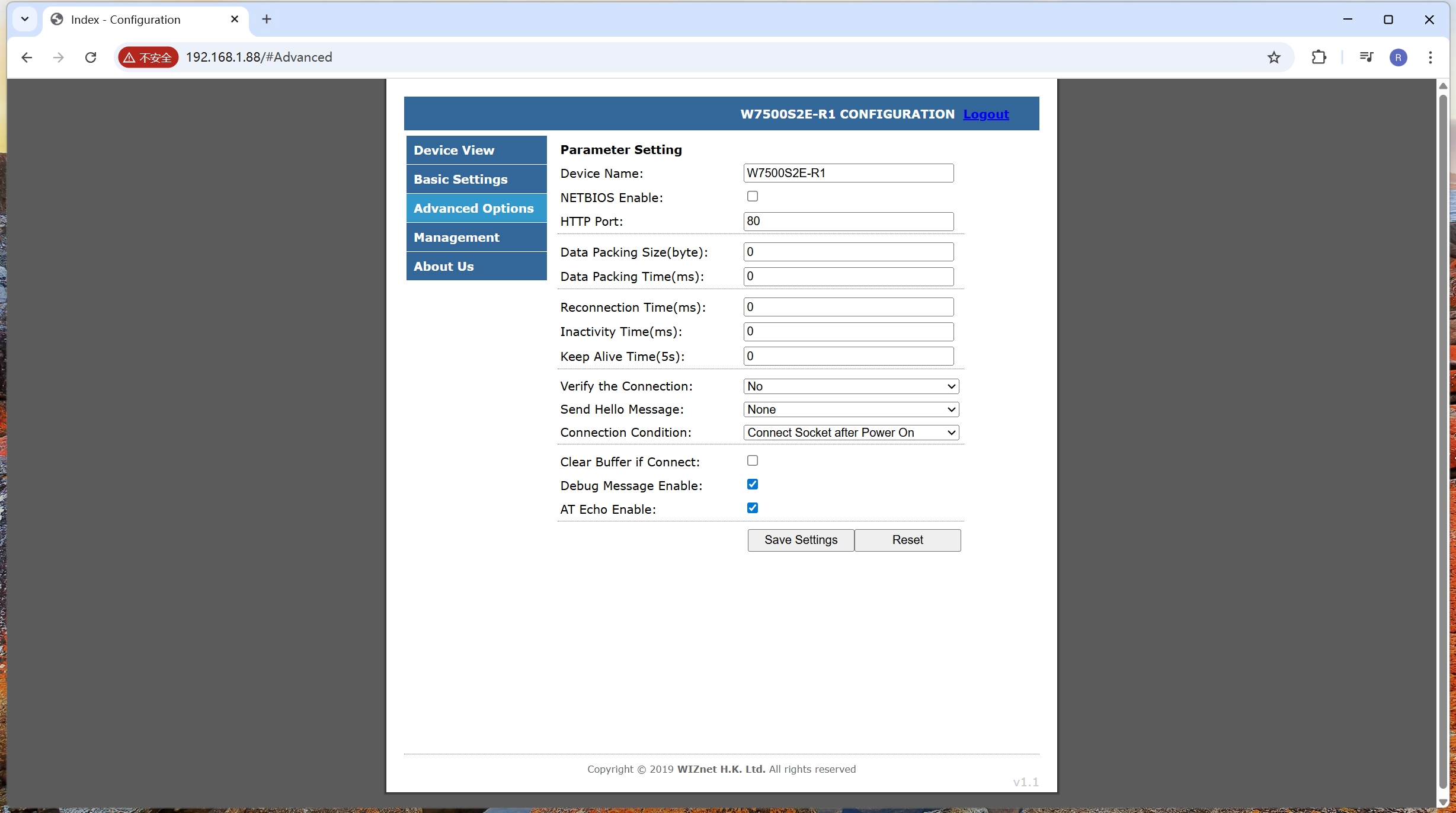The image size is (1456, 813).
Task: Click the Logout link
Action: [985, 114]
